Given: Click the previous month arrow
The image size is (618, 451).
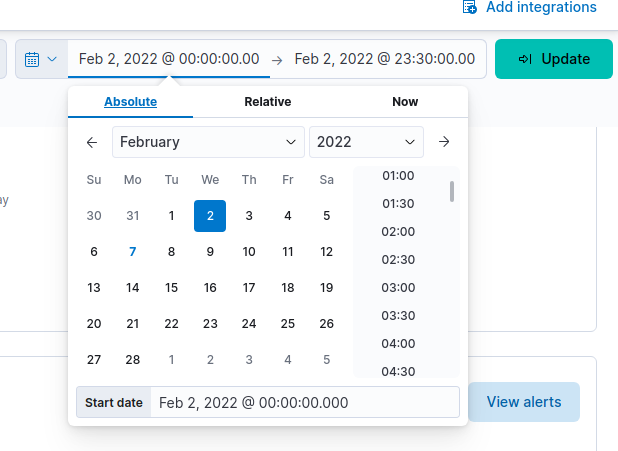Looking at the screenshot, I should tap(92, 142).
